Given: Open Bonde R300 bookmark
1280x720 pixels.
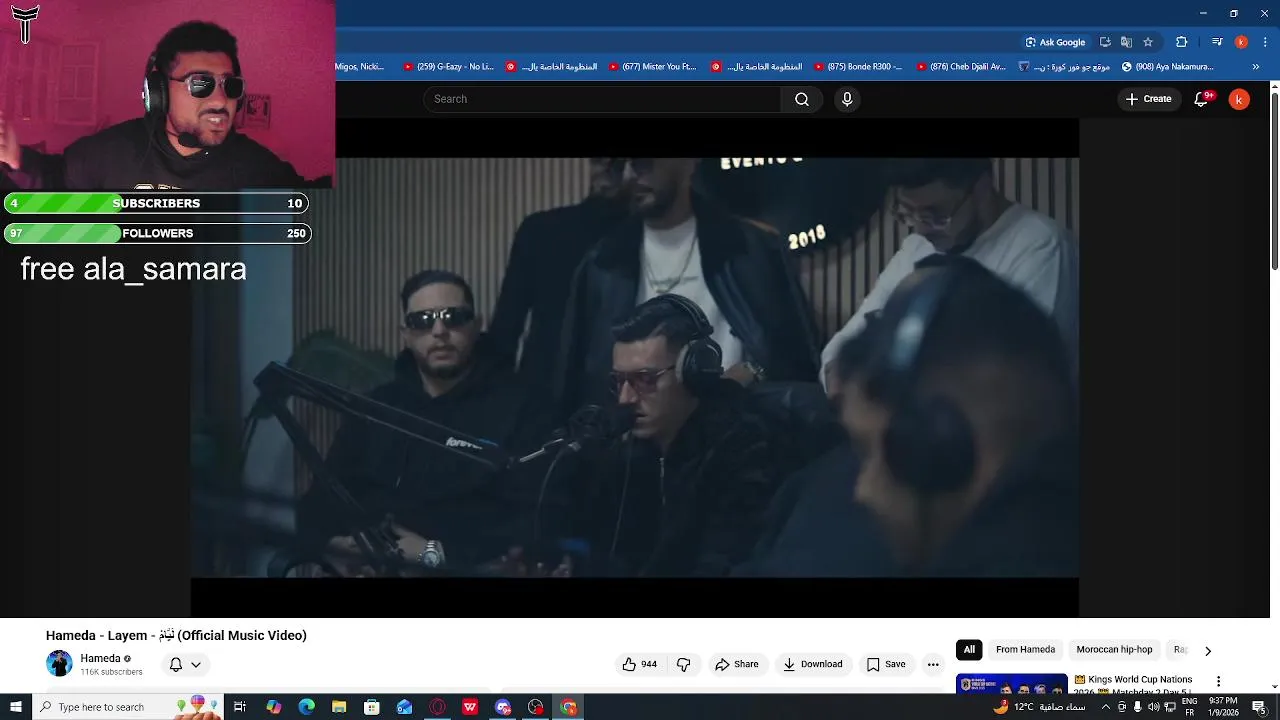Looking at the screenshot, I should [x=858, y=67].
